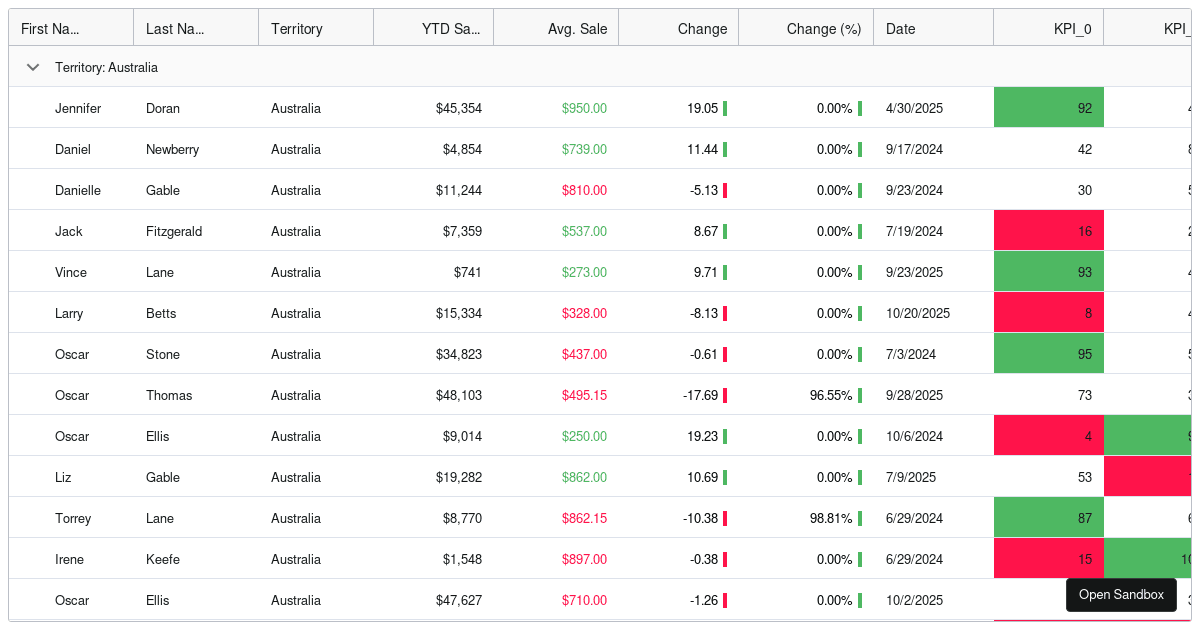The height and width of the screenshot is (630, 1200).
Task: Sort by the Date column header
Action: coord(900,28)
